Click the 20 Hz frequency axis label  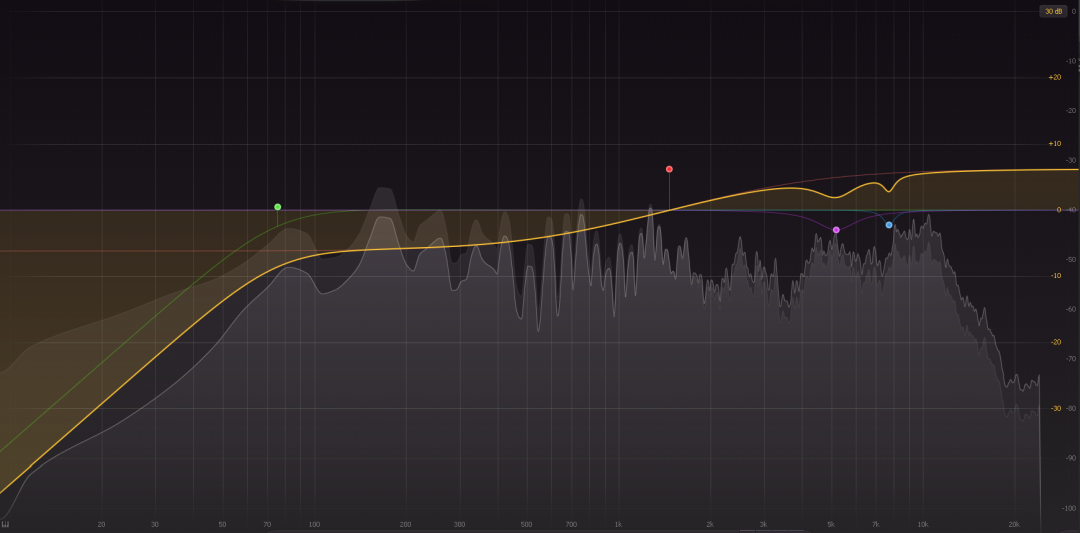101,525
